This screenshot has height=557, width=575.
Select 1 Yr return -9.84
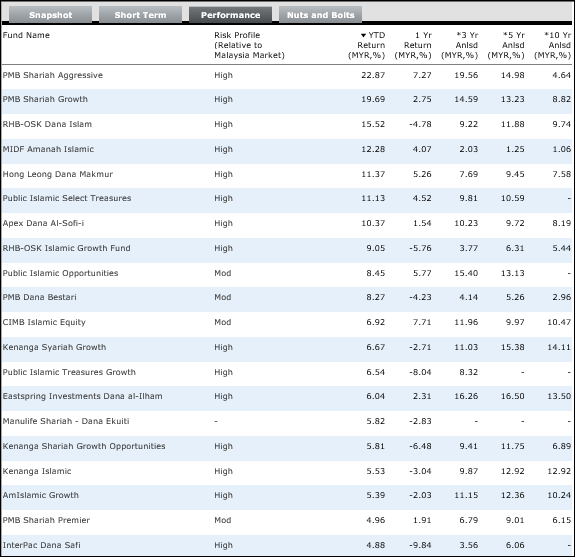[420, 545]
